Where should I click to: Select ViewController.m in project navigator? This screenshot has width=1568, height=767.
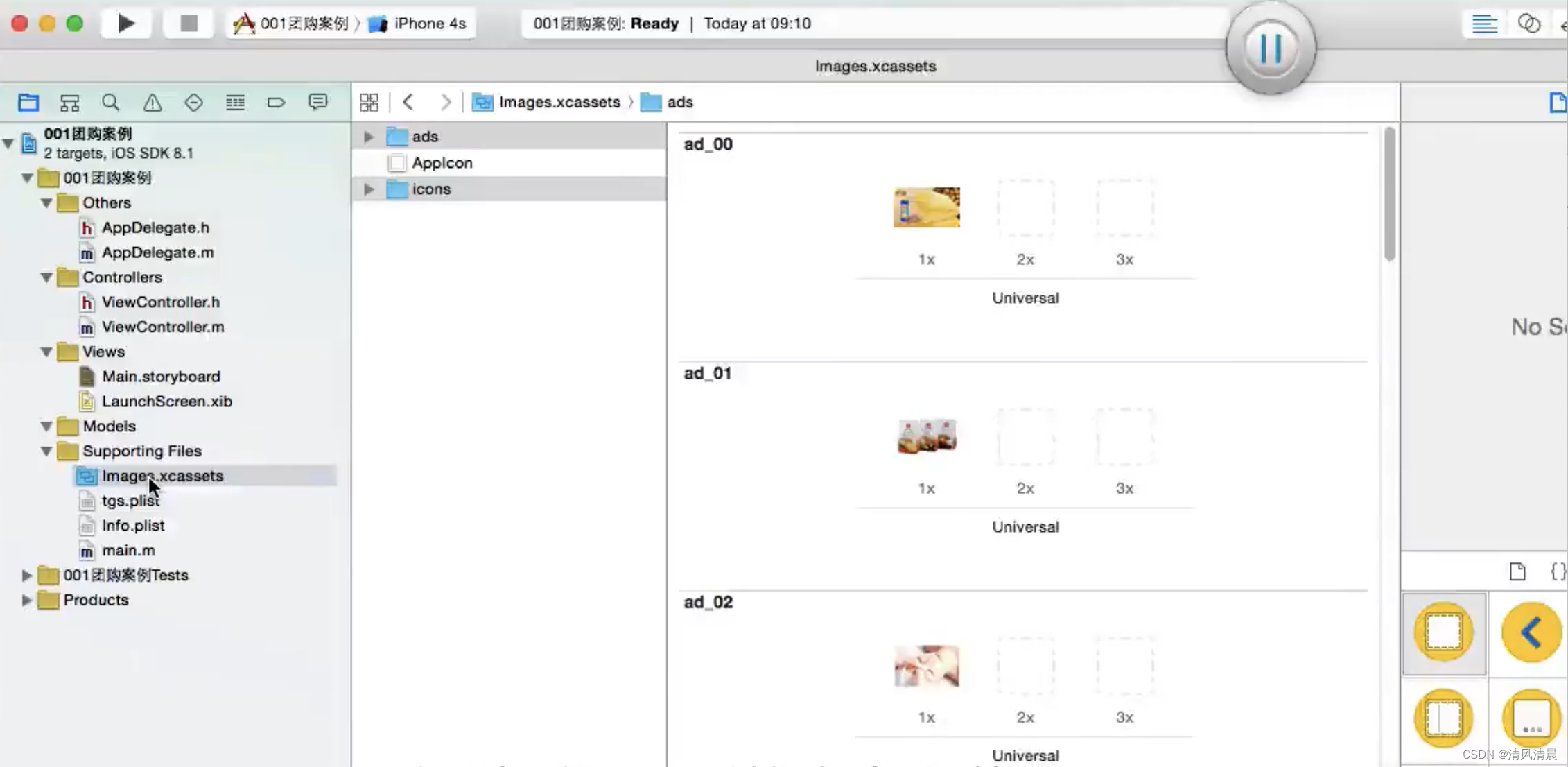click(x=162, y=327)
